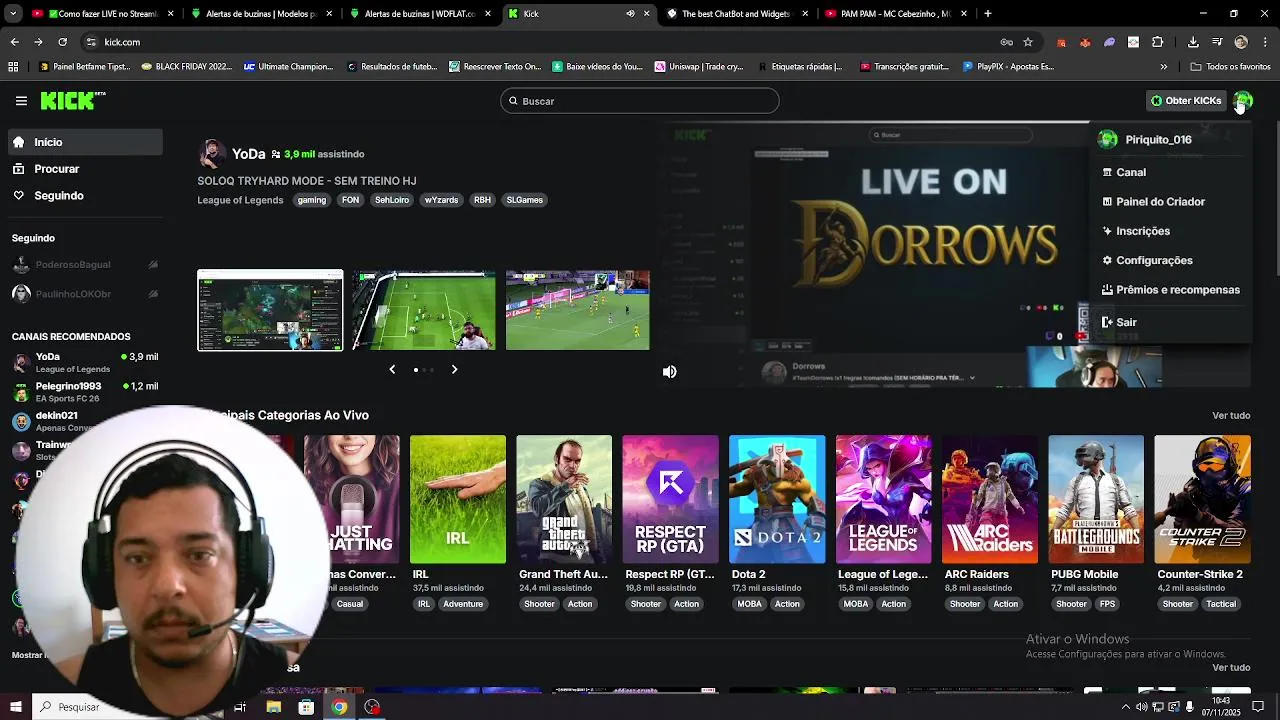Bookmark this page with the star
The height and width of the screenshot is (720, 1280).
point(1028,42)
